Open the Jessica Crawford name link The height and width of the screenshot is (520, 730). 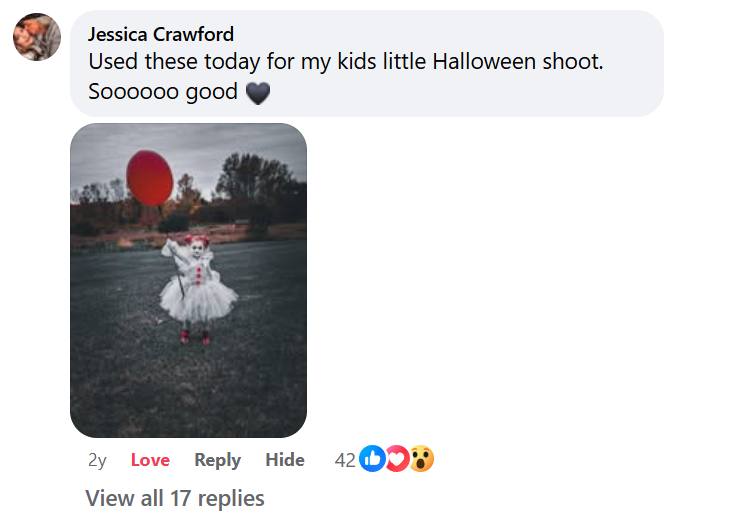point(161,34)
